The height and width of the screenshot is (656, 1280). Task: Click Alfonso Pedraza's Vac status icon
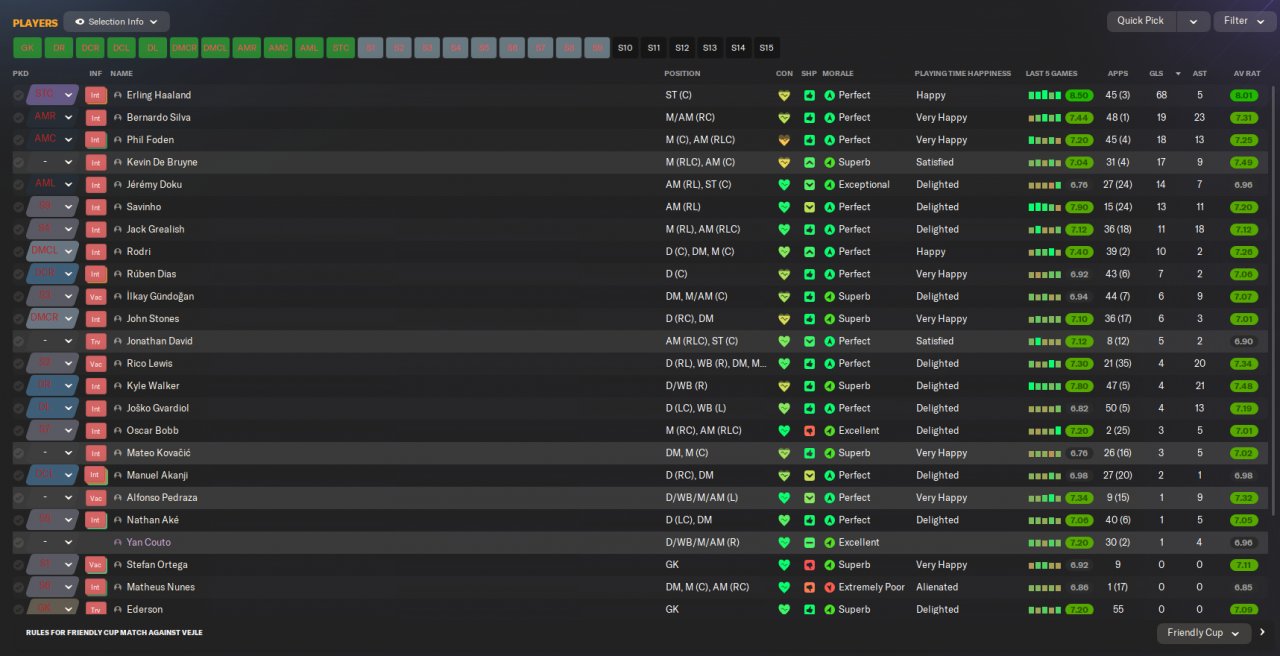(96, 498)
